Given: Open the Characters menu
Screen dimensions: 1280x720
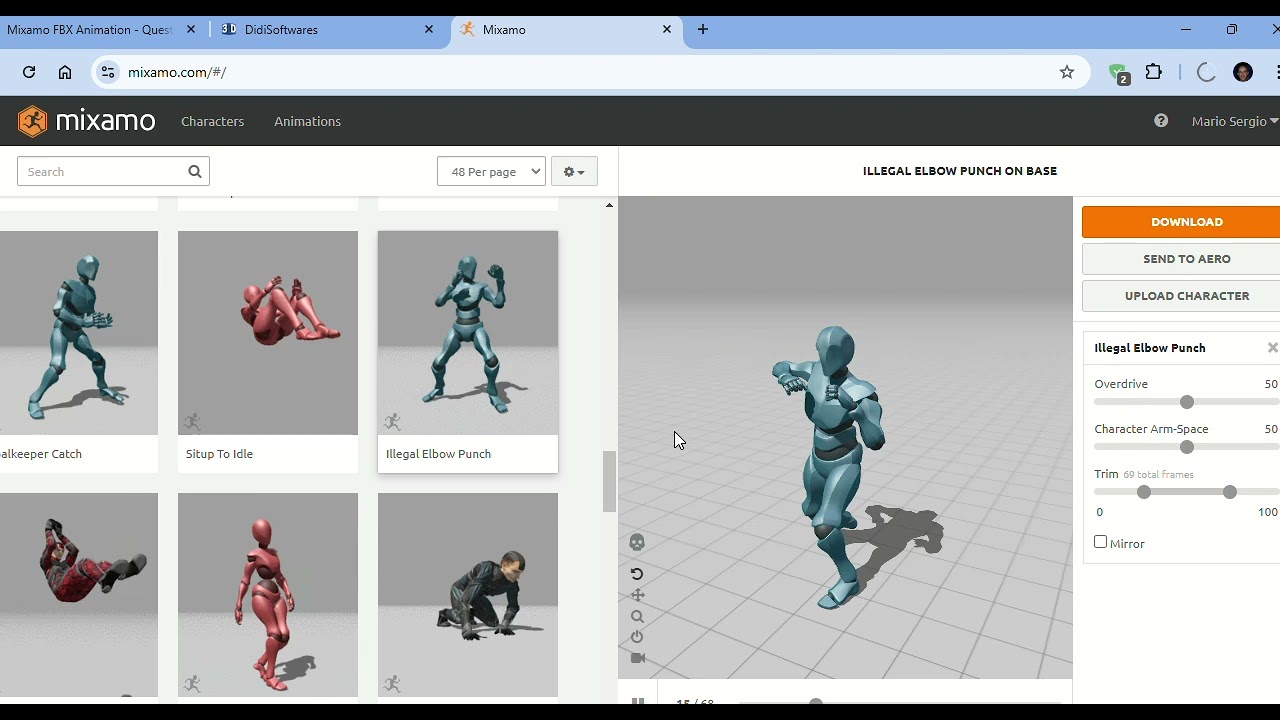Looking at the screenshot, I should pos(212,121).
